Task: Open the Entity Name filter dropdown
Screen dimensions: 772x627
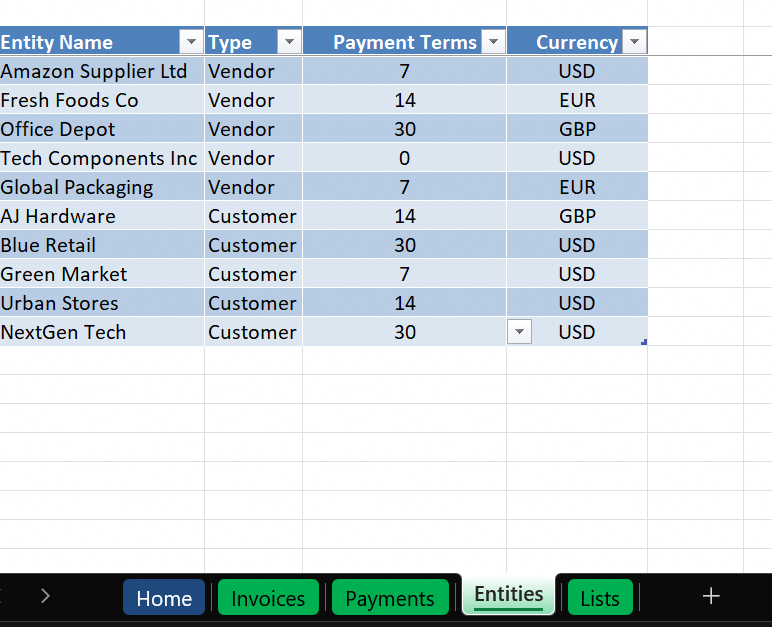Action: pos(190,42)
